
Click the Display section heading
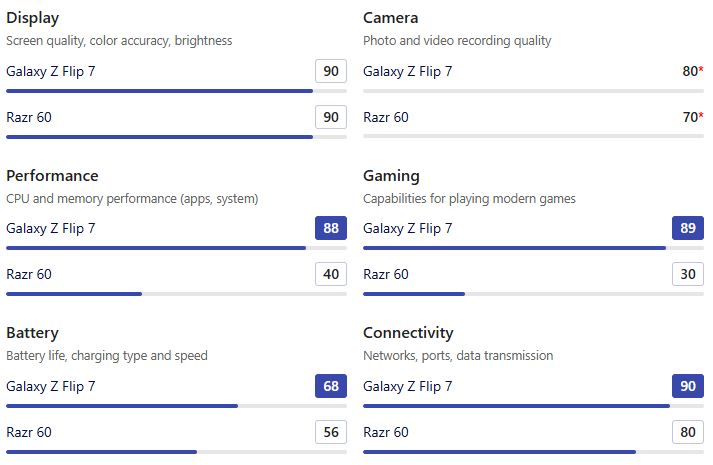33,18
